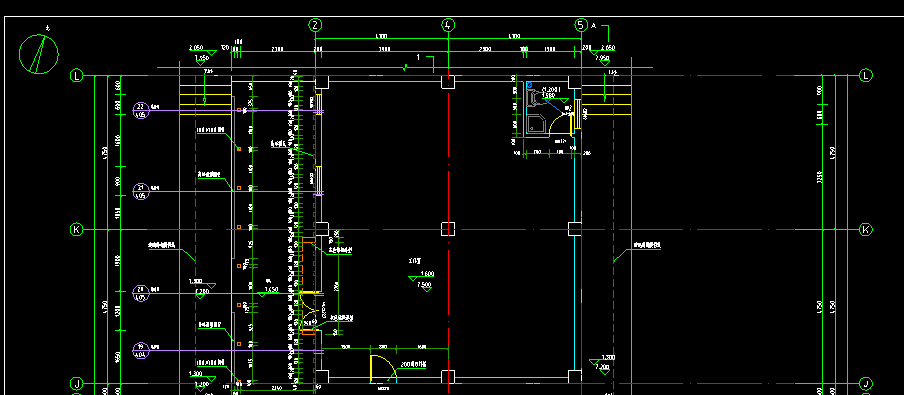The height and width of the screenshot is (395, 904).
Task: Select purple detail callout bubble 22
Action: (x=141, y=110)
